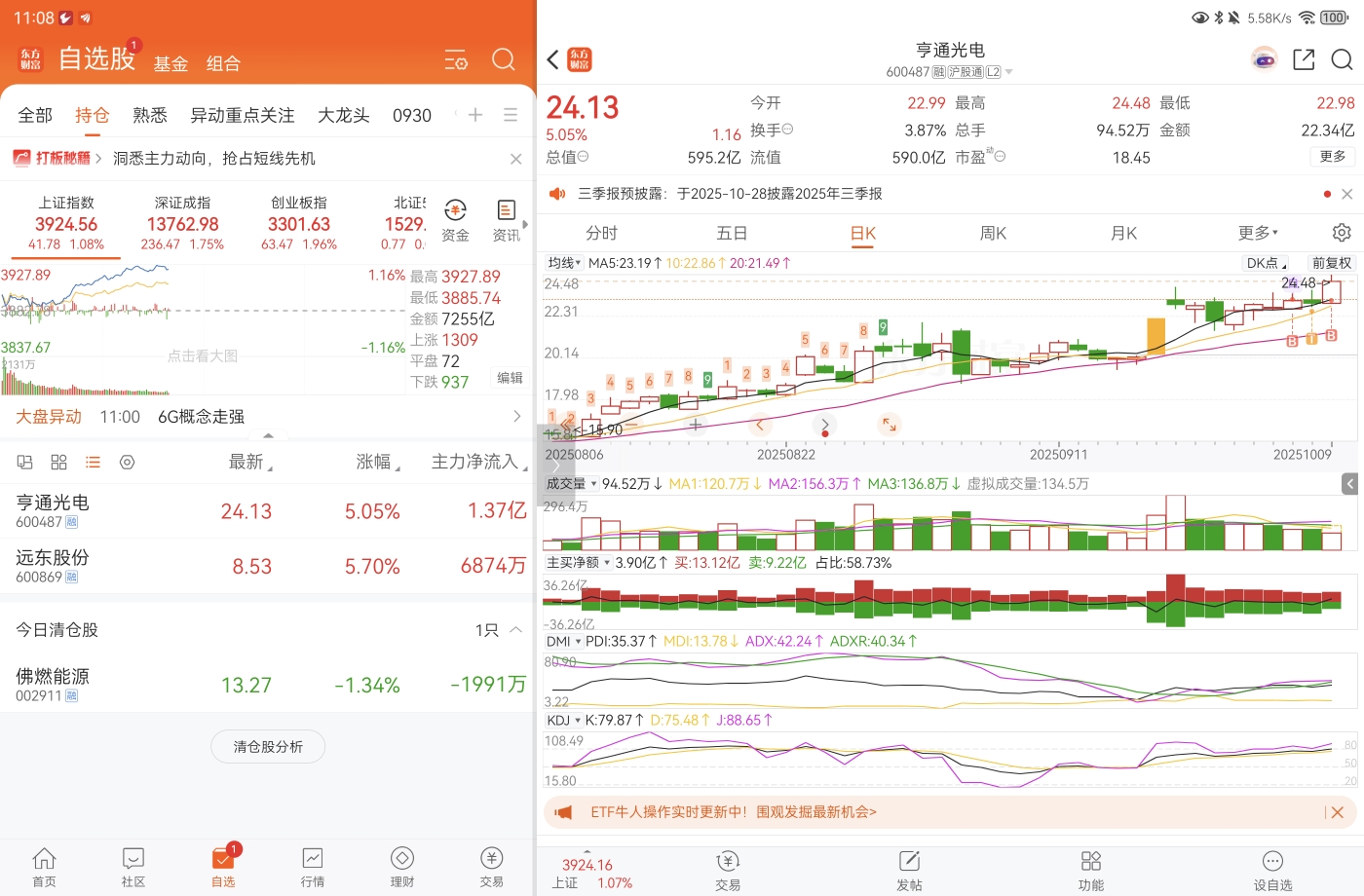Image resolution: width=1364 pixels, height=896 pixels.
Task: Open 社区 community in bottom bar
Action: (133, 867)
